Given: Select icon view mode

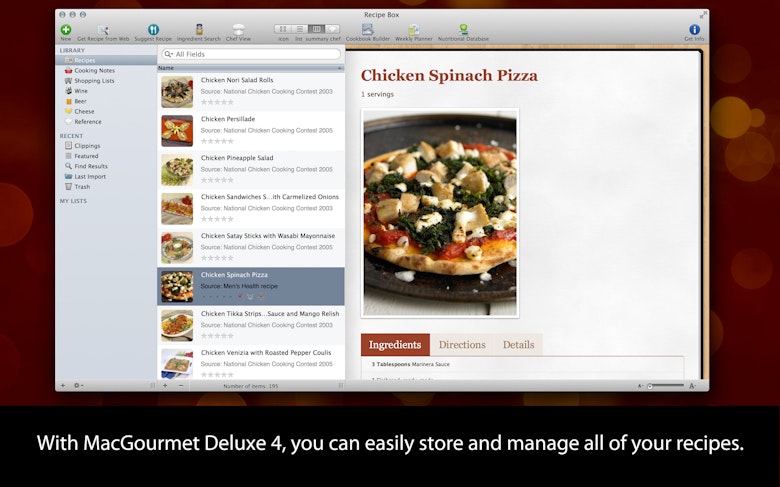Looking at the screenshot, I should [x=283, y=29].
